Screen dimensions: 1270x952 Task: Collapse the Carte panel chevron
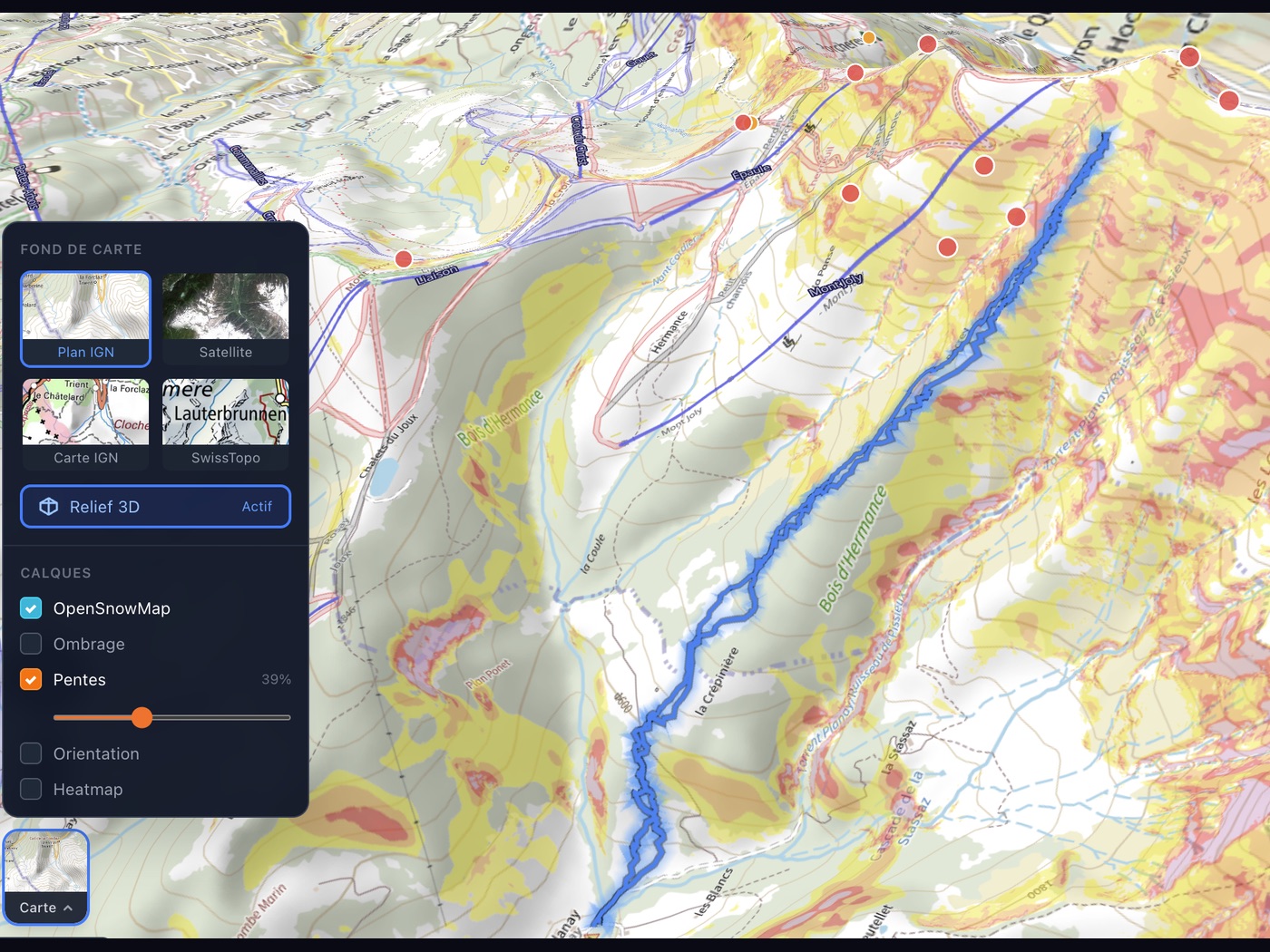click(67, 908)
